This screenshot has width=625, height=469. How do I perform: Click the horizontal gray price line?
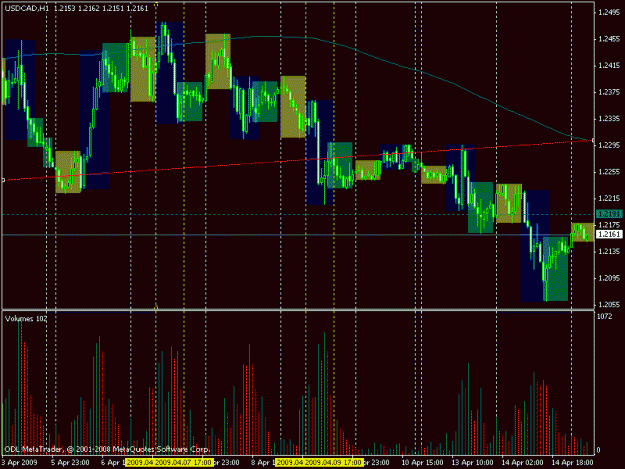click(x=298, y=235)
